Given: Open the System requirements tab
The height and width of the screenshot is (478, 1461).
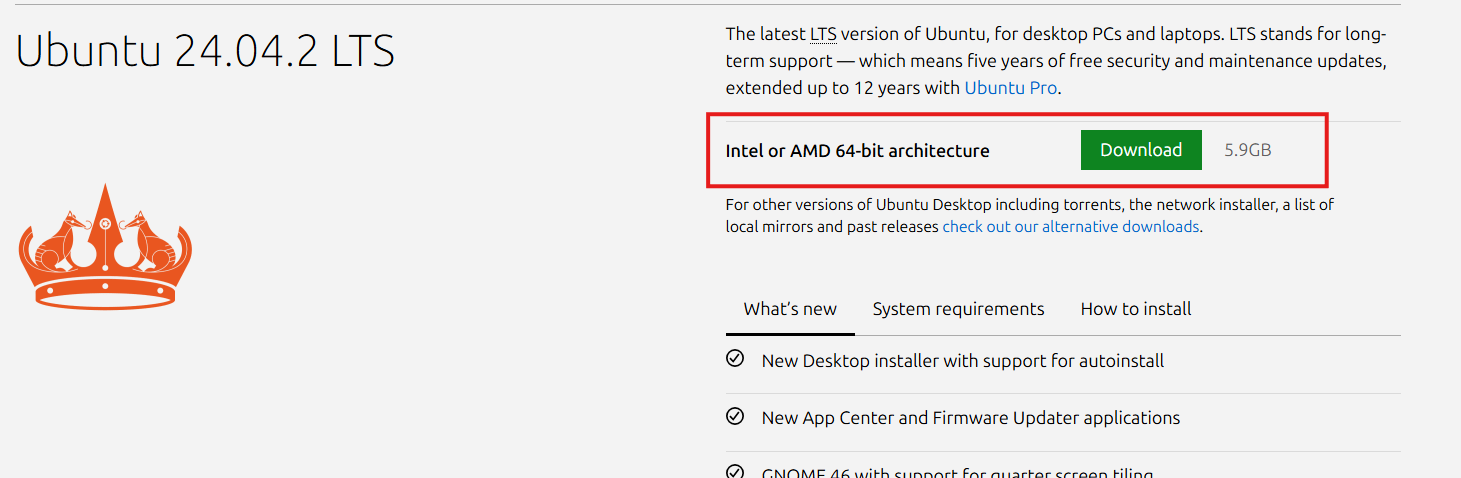Looking at the screenshot, I should pyautogui.click(x=958, y=309).
